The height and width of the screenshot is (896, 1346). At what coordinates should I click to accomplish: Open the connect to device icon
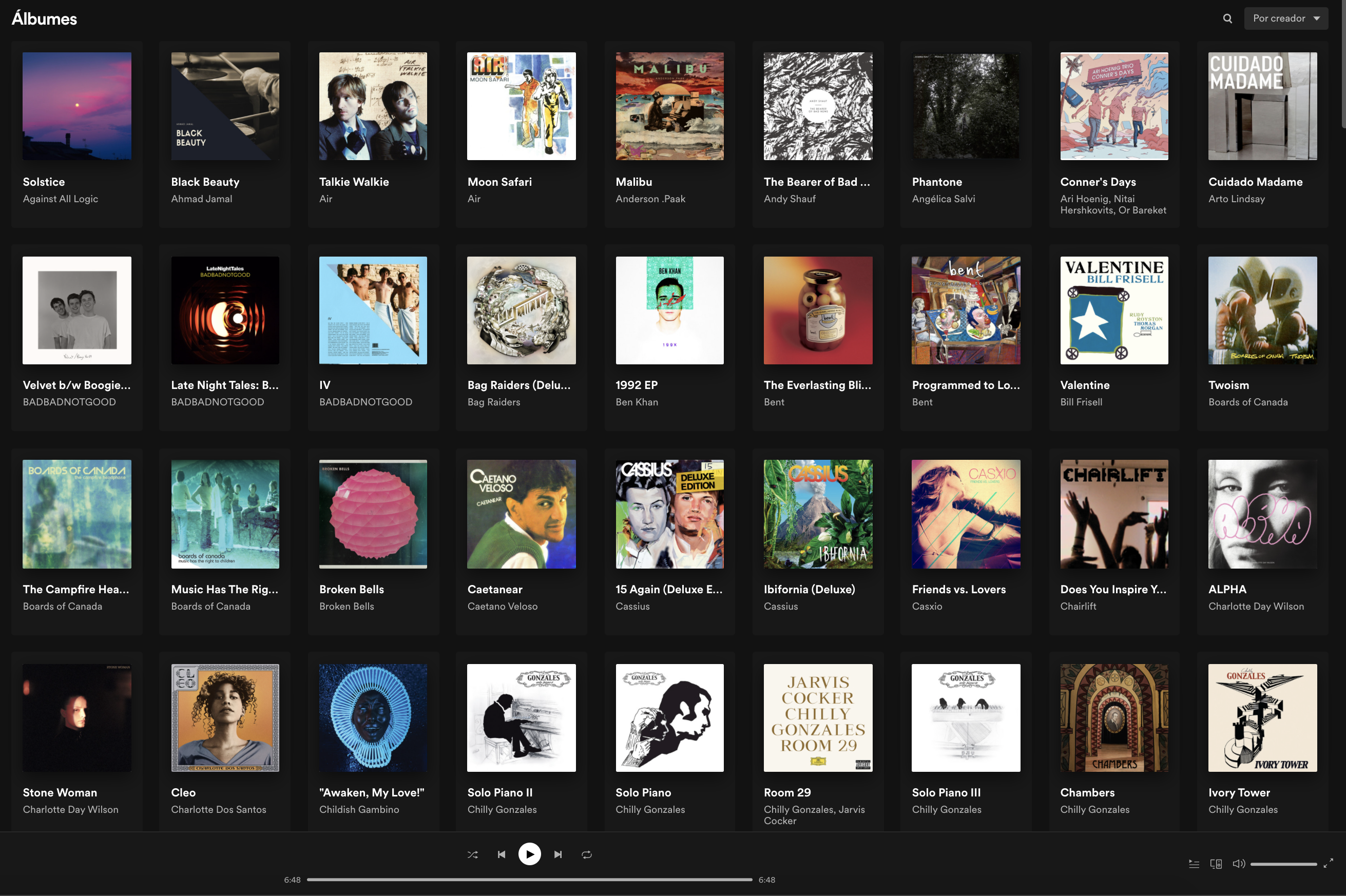(1216, 864)
